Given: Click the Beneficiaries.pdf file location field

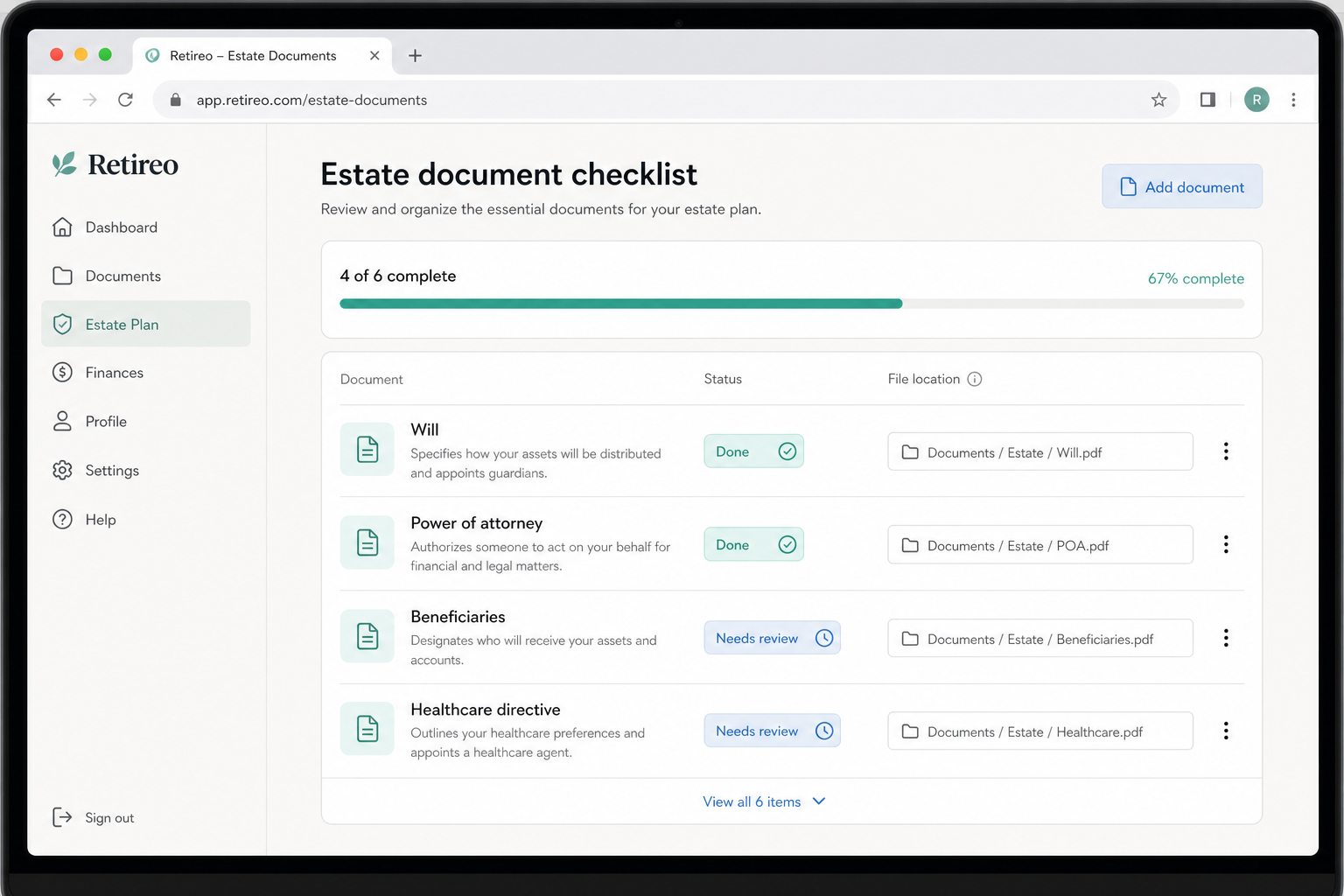Looking at the screenshot, I should [x=1040, y=638].
